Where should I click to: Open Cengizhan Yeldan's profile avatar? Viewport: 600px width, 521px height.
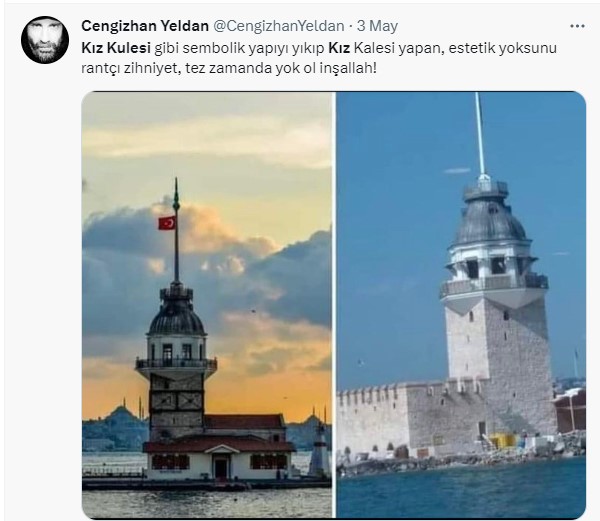[45, 40]
